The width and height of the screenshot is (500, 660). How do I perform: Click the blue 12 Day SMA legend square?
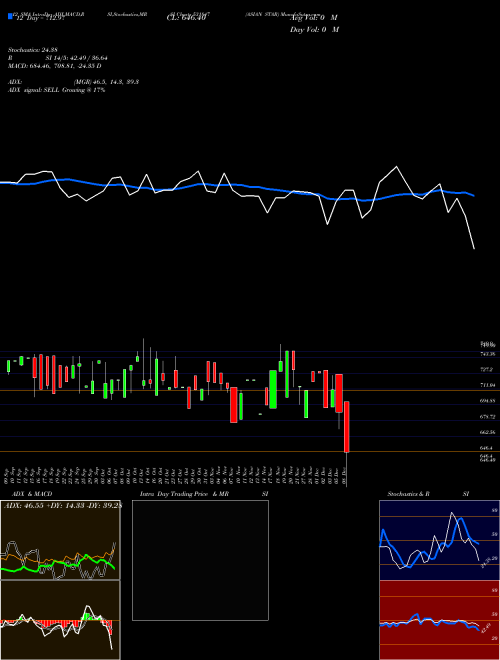coord(10,17)
